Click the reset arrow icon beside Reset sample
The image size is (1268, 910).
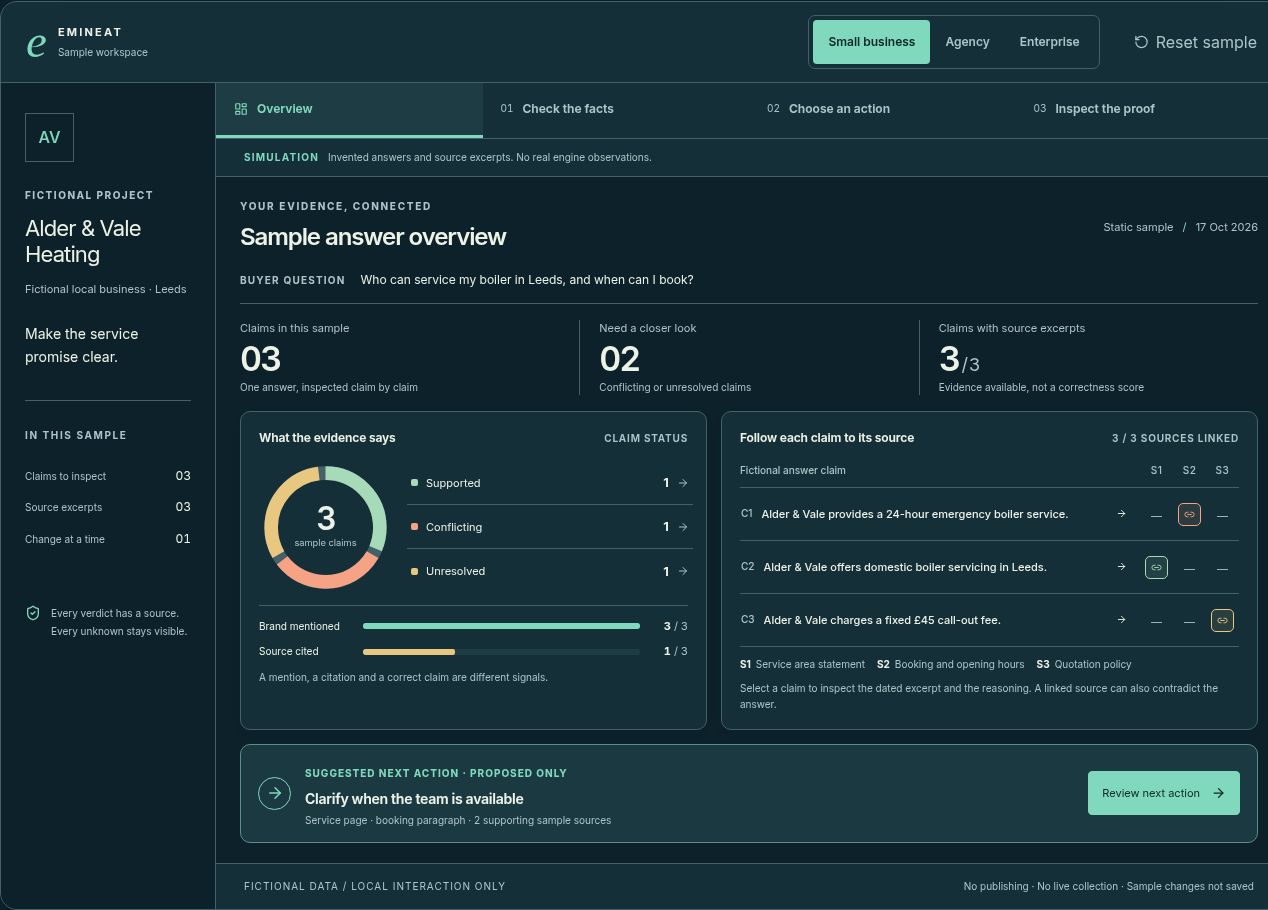1141,42
